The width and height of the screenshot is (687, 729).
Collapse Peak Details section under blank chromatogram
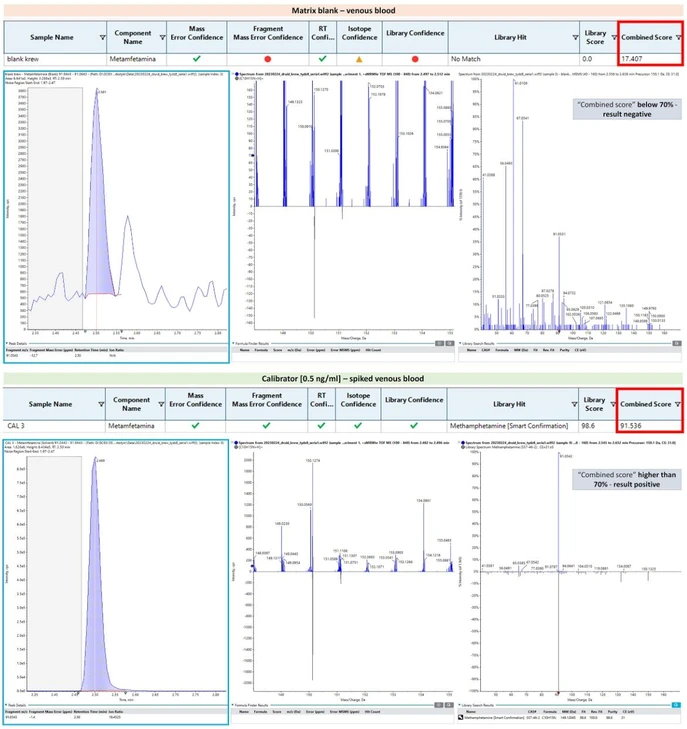click(7, 343)
